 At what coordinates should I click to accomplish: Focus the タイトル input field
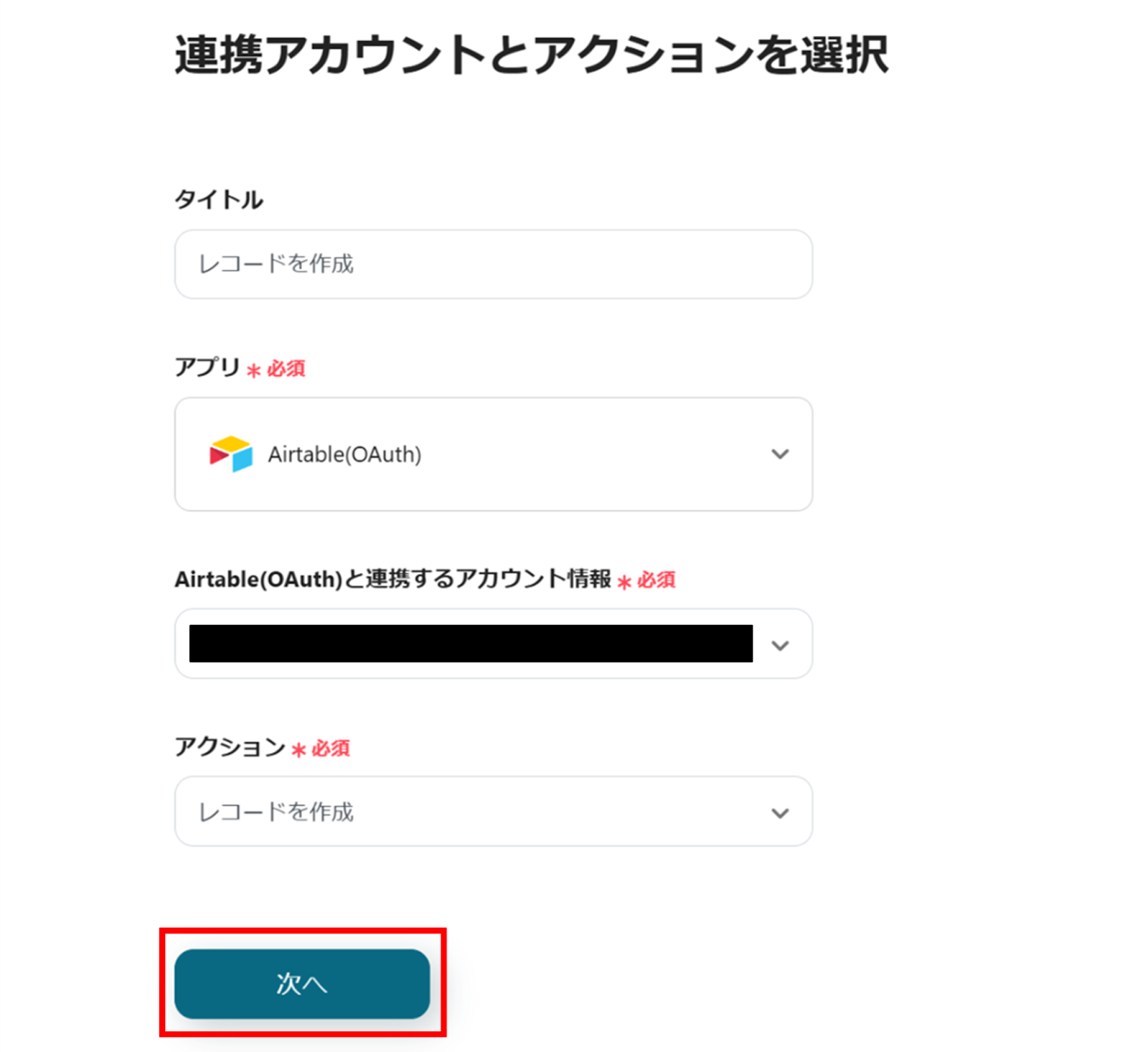(x=493, y=264)
